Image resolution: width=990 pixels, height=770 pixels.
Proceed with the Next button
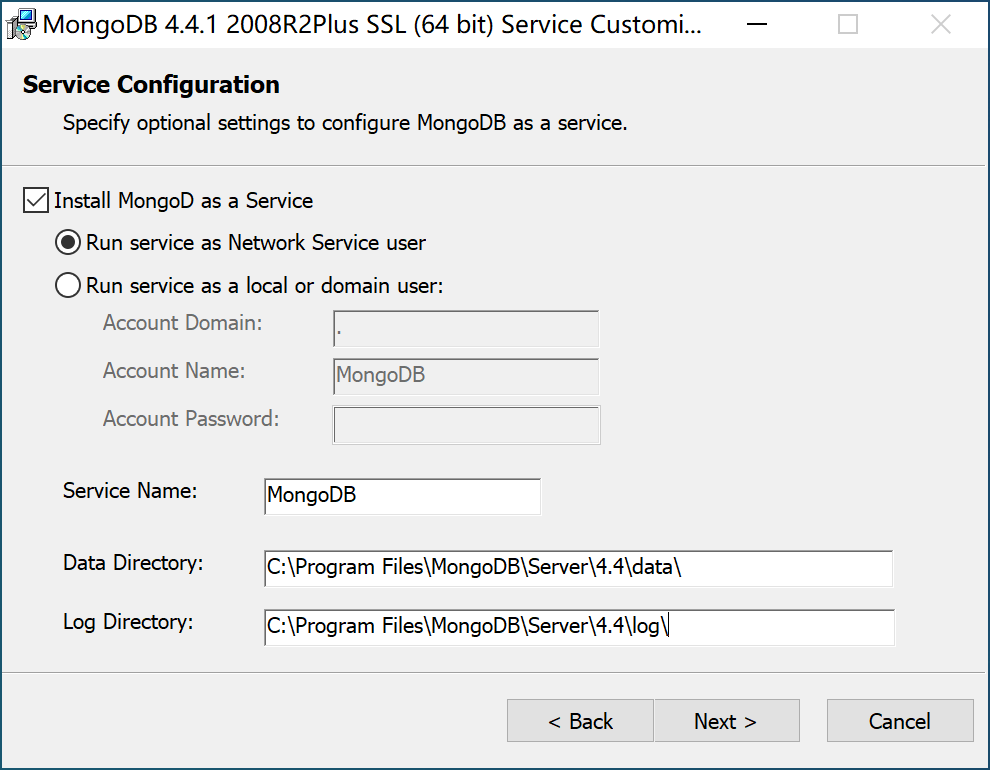pyautogui.click(x=727, y=720)
